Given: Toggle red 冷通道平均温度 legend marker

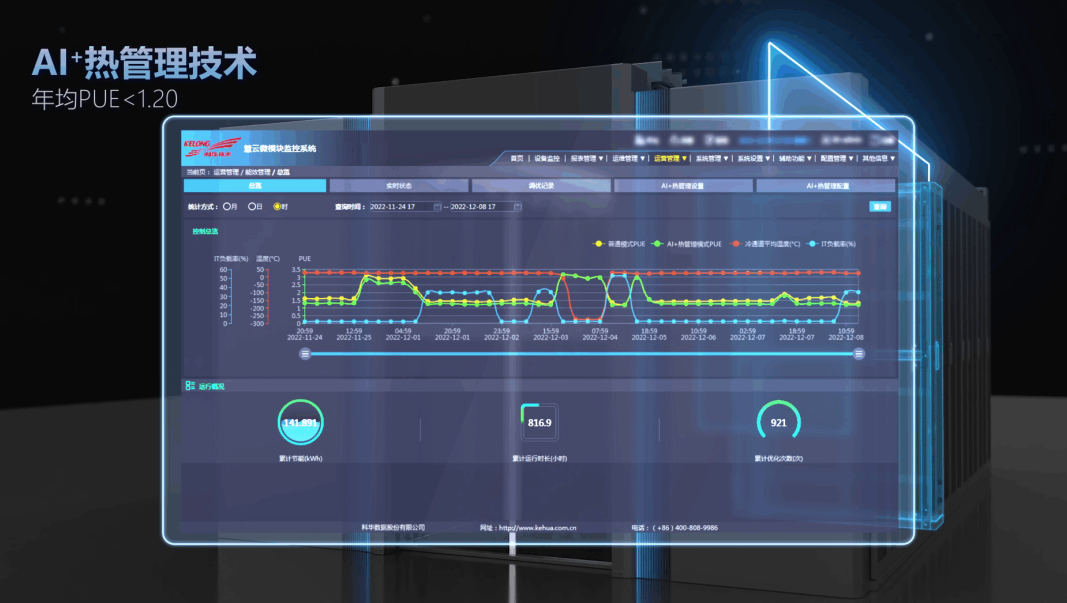Looking at the screenshot, I should [x=736, y=244].
